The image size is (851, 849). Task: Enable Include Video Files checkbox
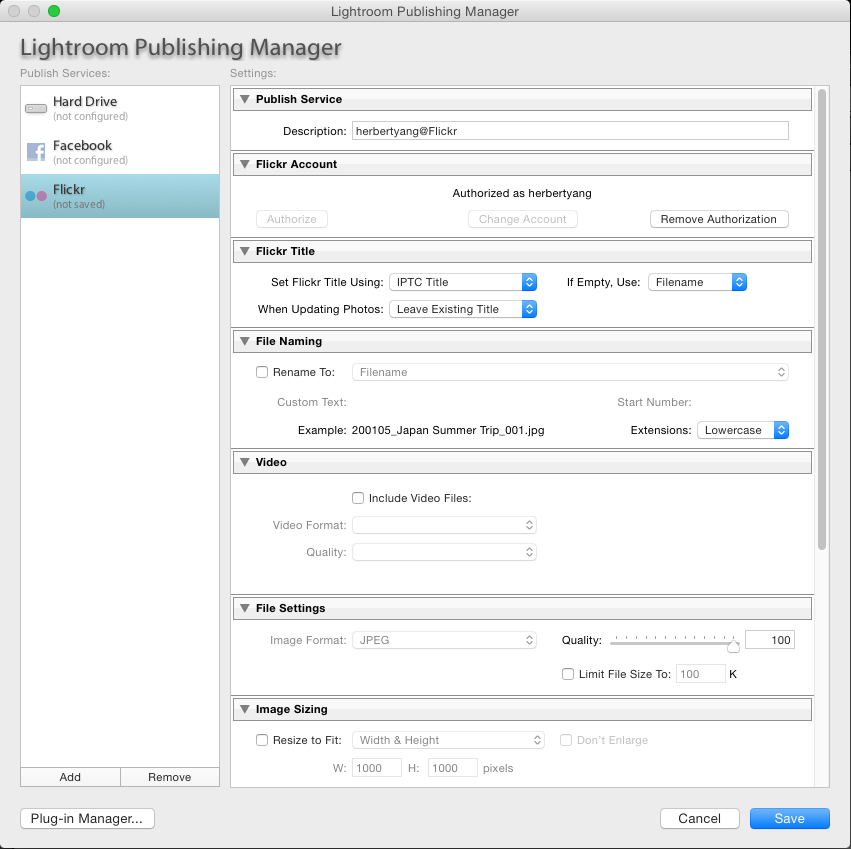358,498
